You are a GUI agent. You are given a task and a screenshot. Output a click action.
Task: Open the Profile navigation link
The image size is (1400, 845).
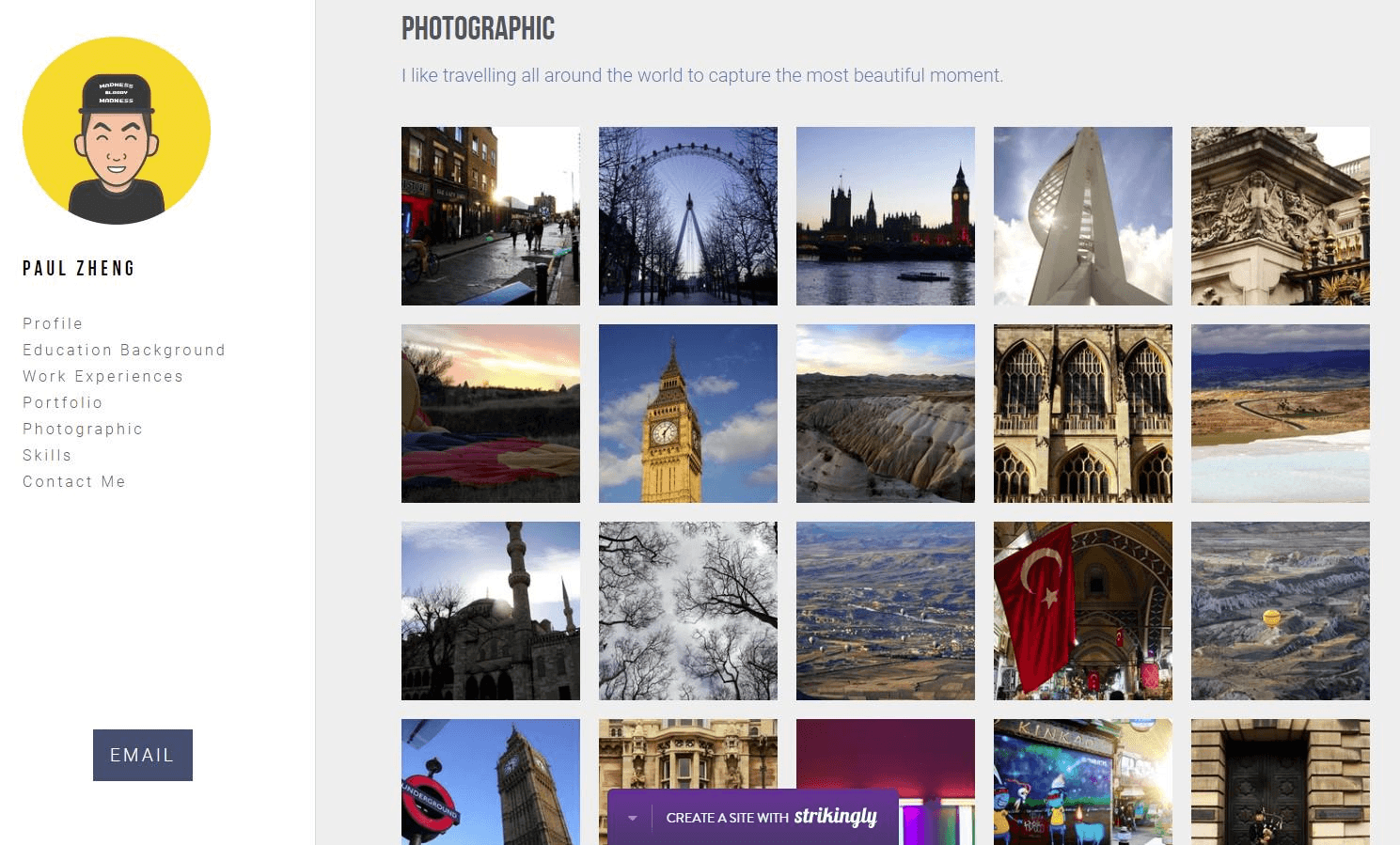53,323
